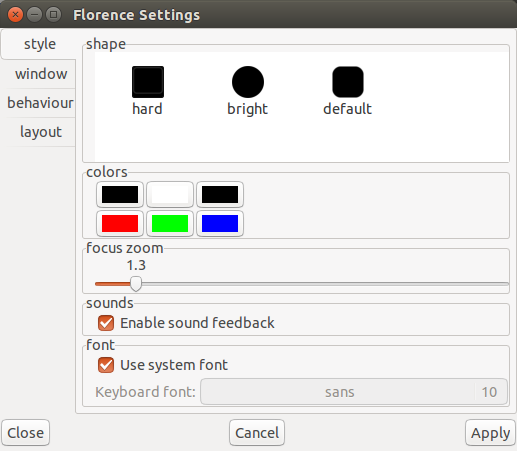Click the Cancel button
Image resolution: width=517 pixels, height=451 pixels.
257,433
